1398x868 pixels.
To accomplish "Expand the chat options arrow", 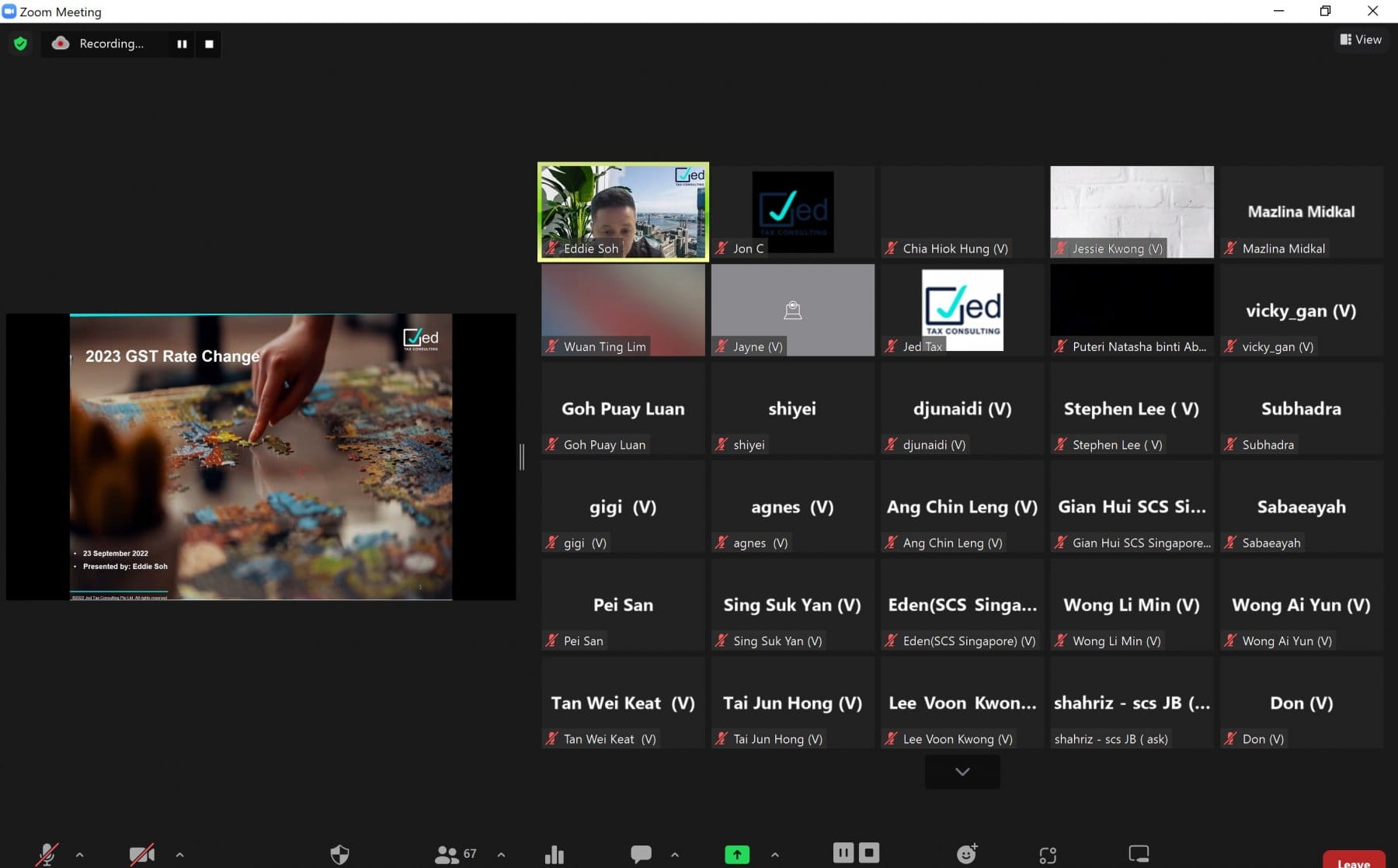I will [x=675, y=854].
